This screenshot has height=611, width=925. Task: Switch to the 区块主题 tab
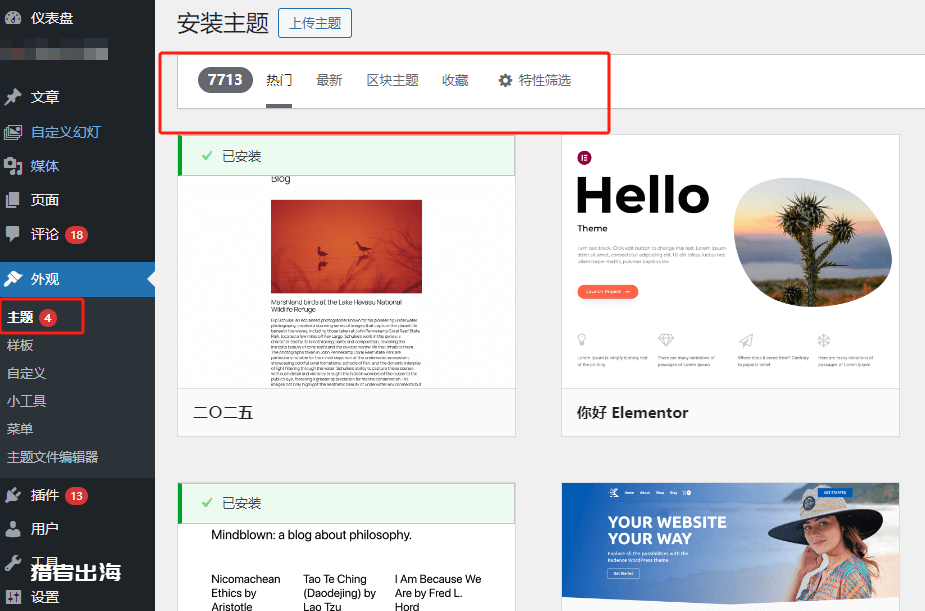click(392, 80)
